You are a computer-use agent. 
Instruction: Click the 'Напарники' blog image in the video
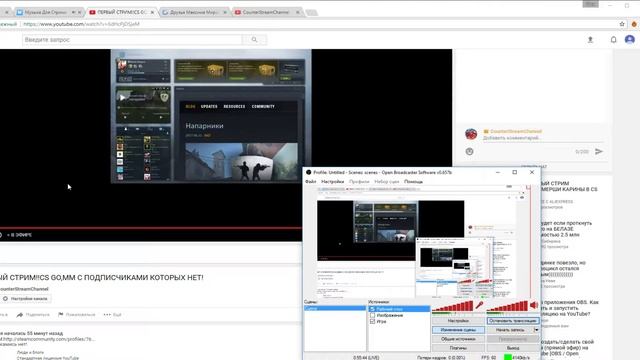[242, 161]
